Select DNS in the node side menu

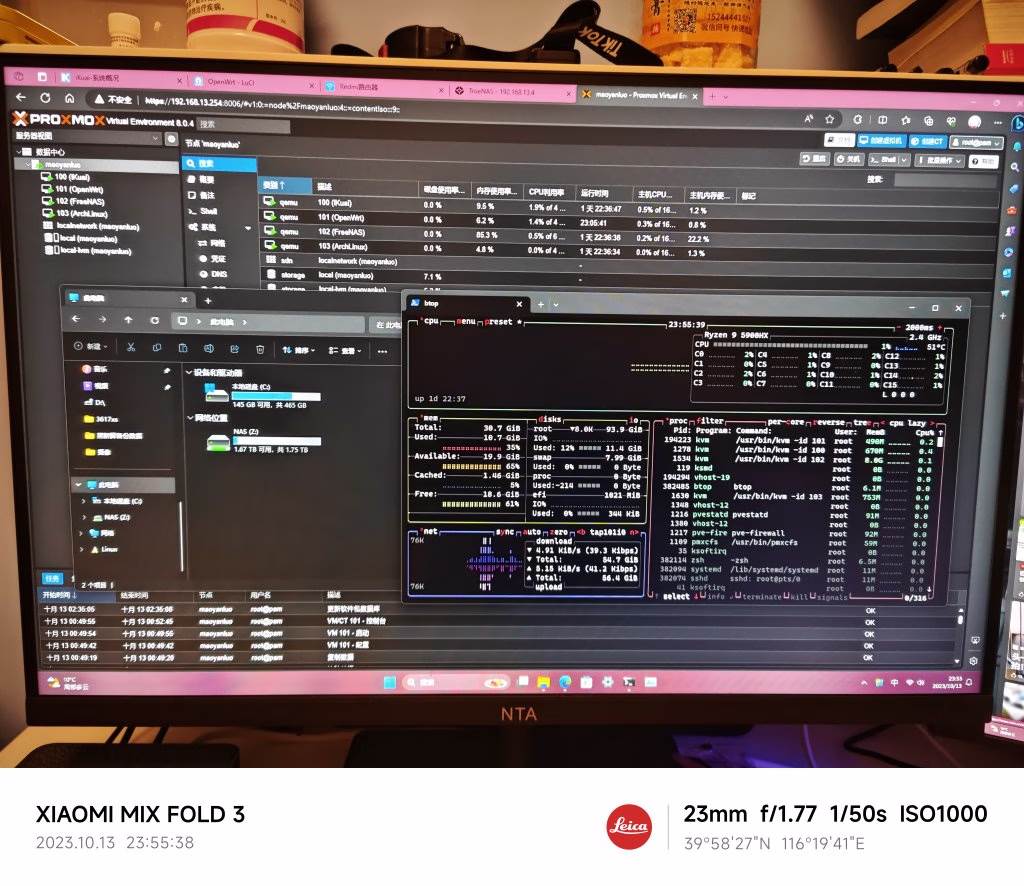tap(214, 274)
